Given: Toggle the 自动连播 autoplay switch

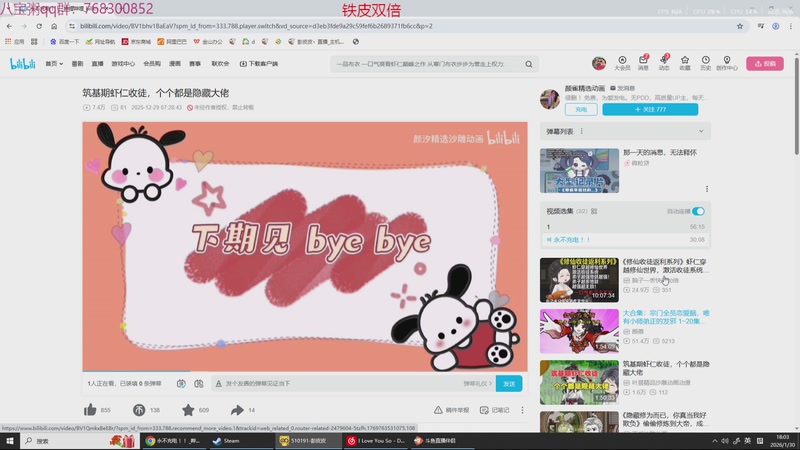Looking at the screenshot, I should [698, 211].
